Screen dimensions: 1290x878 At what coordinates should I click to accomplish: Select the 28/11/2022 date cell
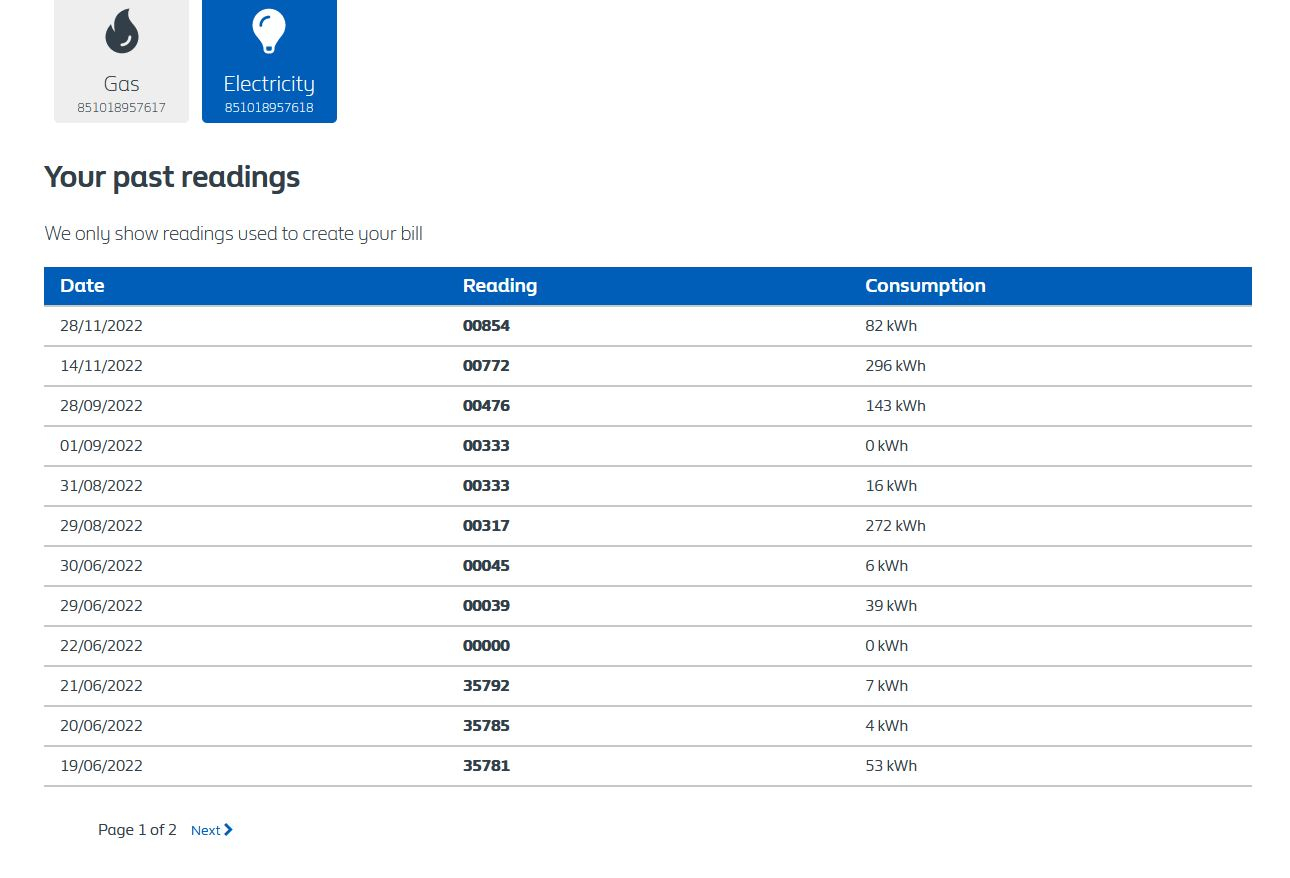pos(101,326)
